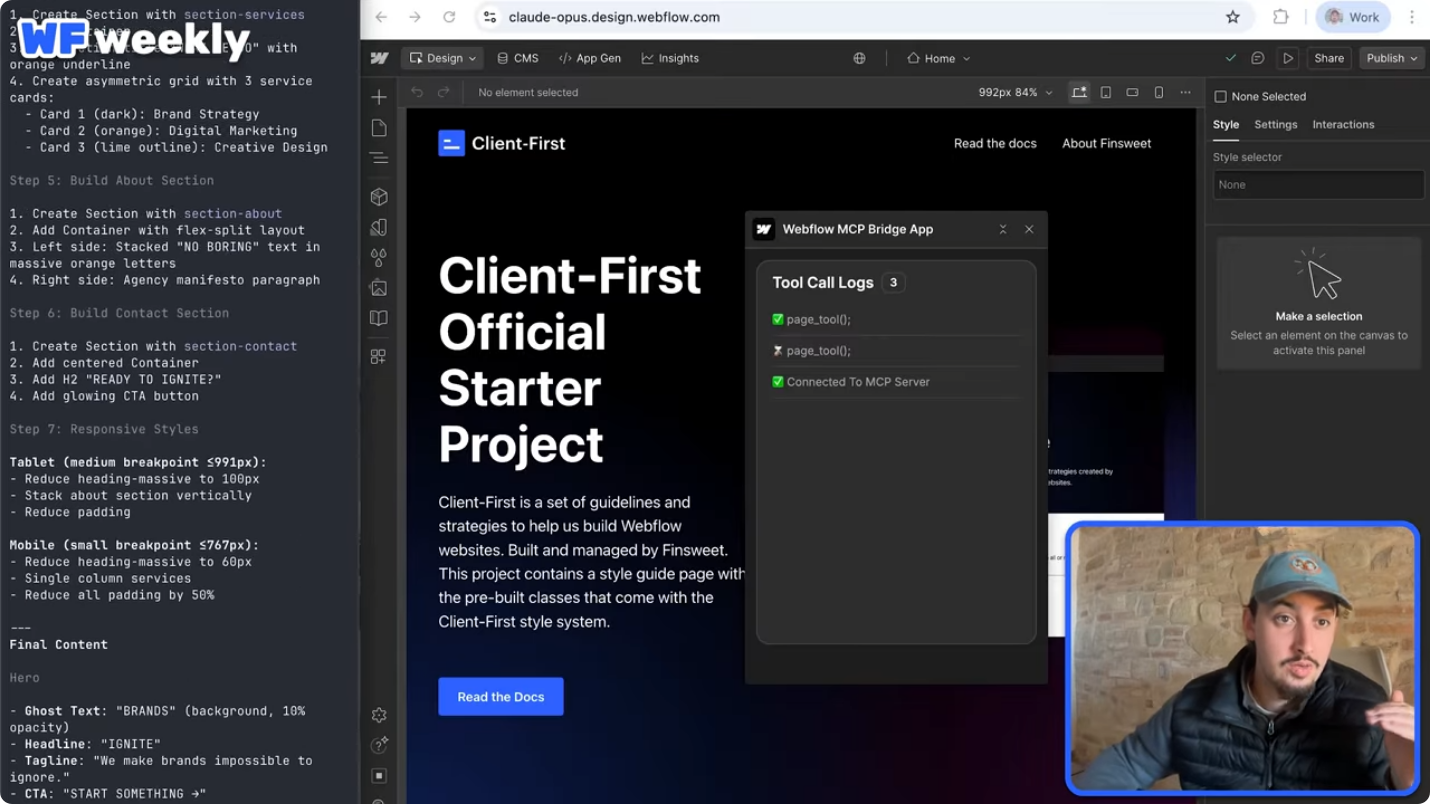This screenshot has height=804, width=1430.
Task: Click the Style selector input field
Action: (1318, 185)
